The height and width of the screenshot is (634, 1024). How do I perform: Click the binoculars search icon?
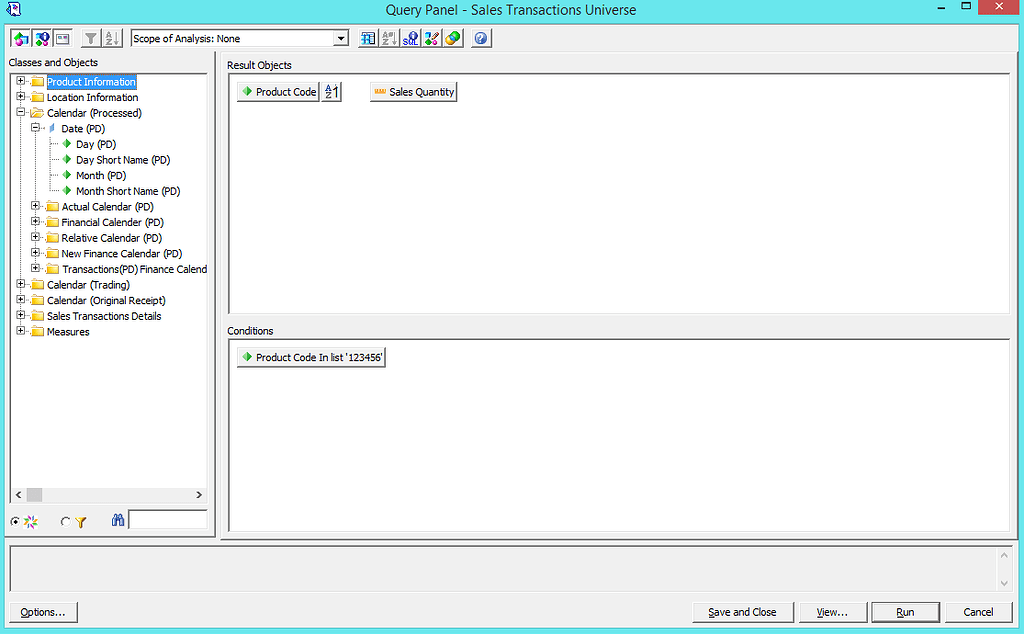[117, 520]
